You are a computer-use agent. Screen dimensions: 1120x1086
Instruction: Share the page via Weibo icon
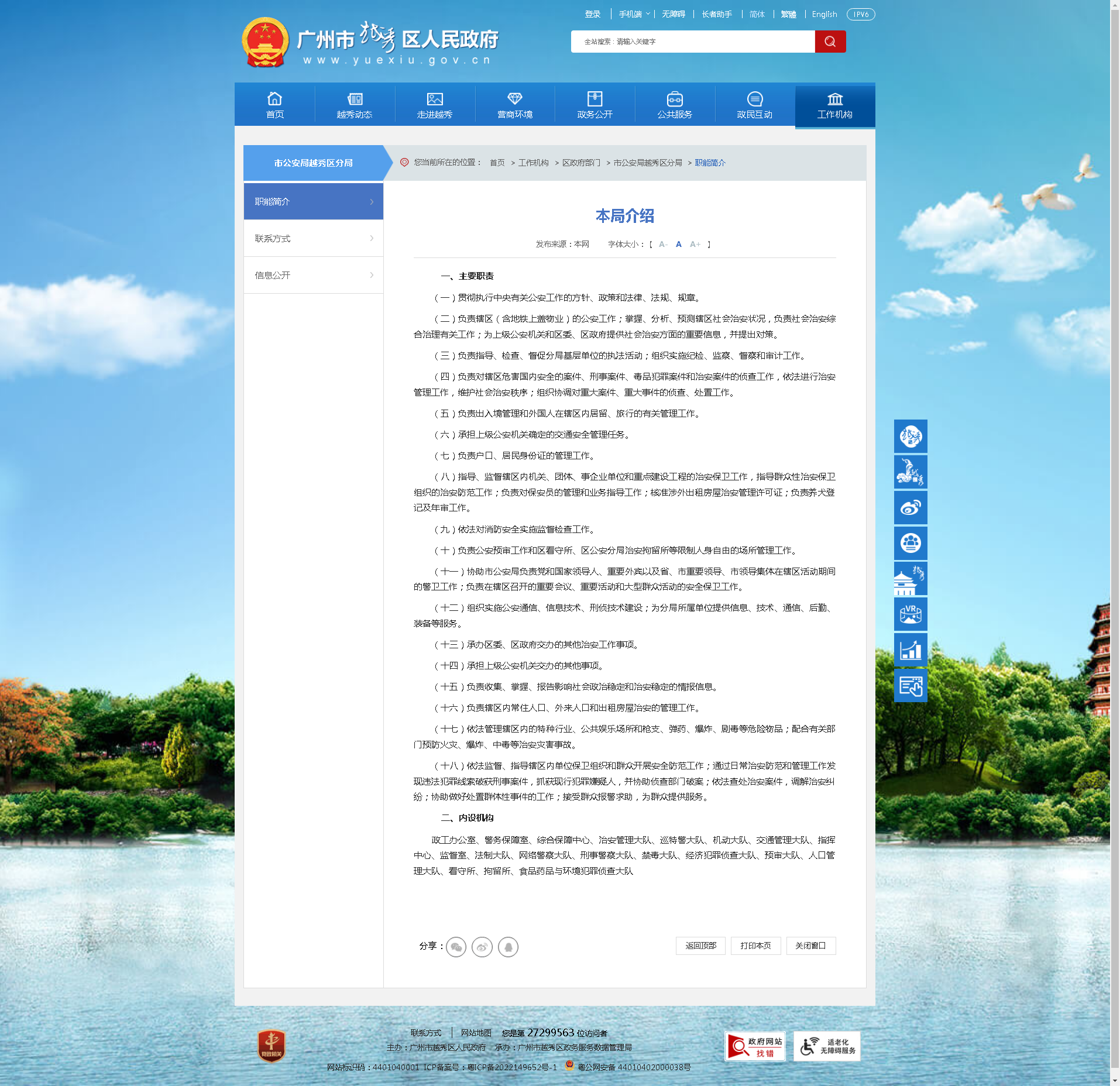tap(482, 947)
